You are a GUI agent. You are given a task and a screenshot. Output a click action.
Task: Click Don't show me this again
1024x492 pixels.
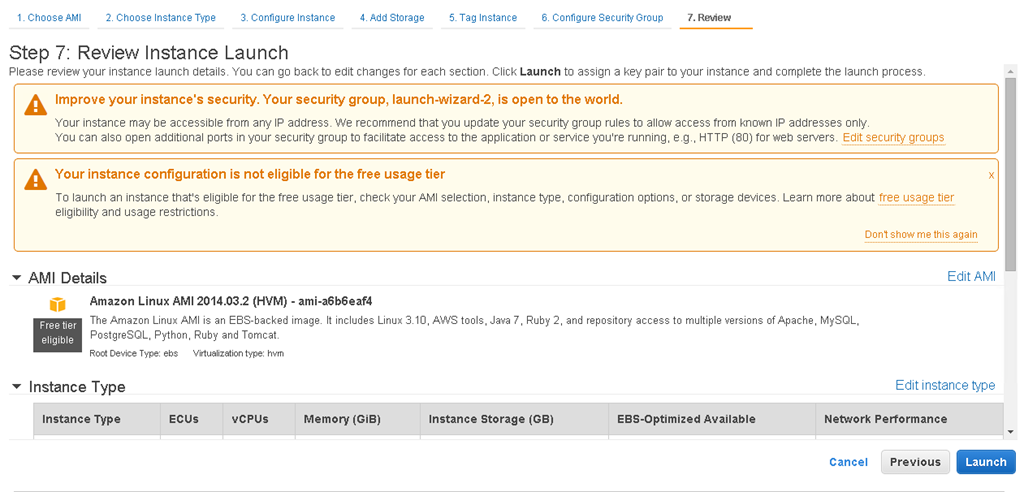921,235
